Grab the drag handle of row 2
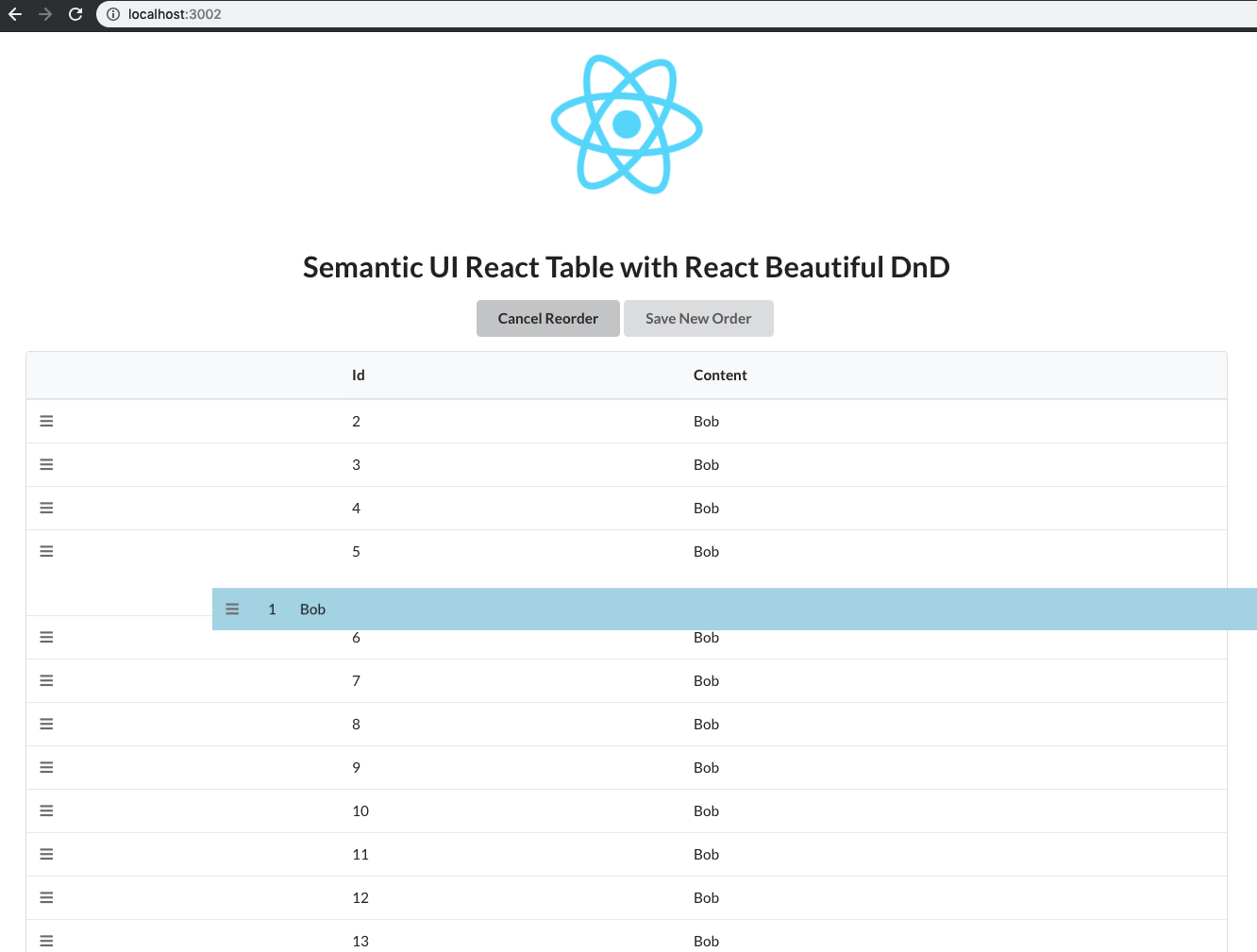Viewport: 1257px width, 952px height. tap(46, 421)
